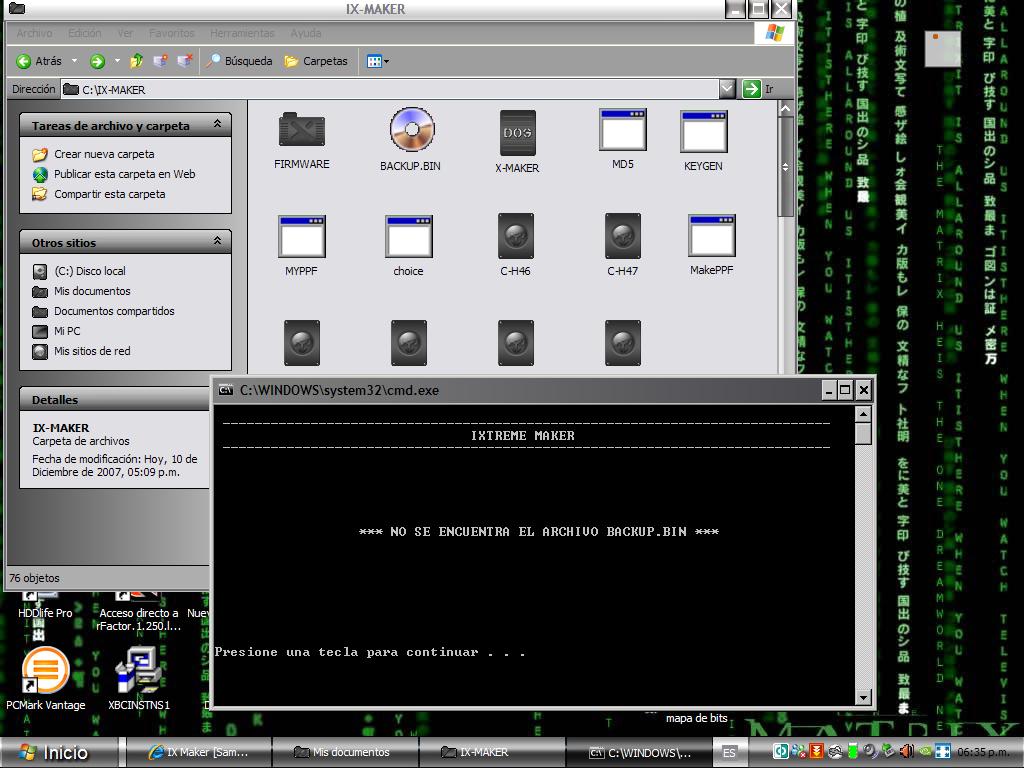Image resolution: width=1024 pixels, height=768 pixels.
Task: Click the cmd window scrollbar down arrow
Action: 863,697
